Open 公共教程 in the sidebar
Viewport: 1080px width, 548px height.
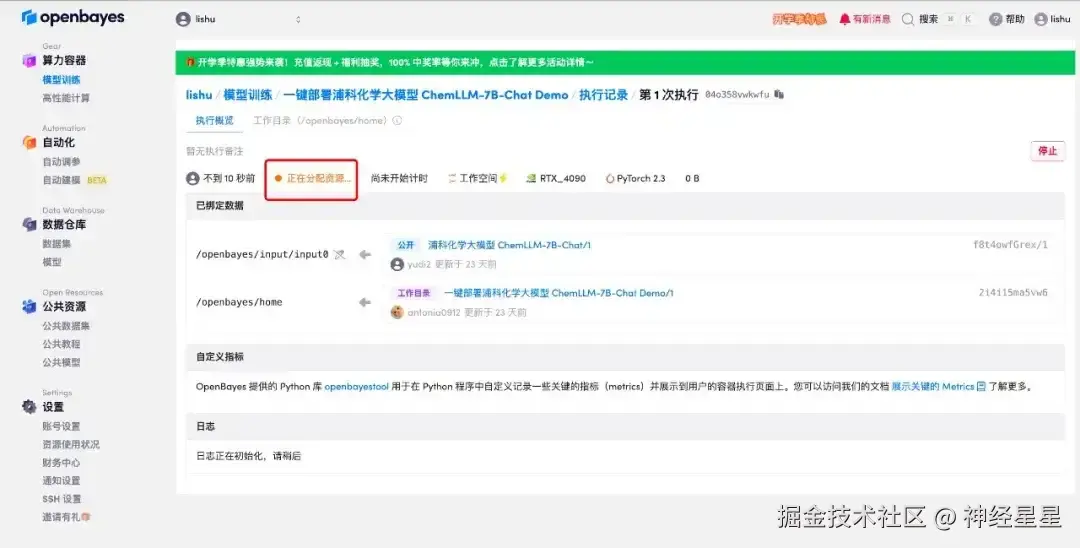61,344
